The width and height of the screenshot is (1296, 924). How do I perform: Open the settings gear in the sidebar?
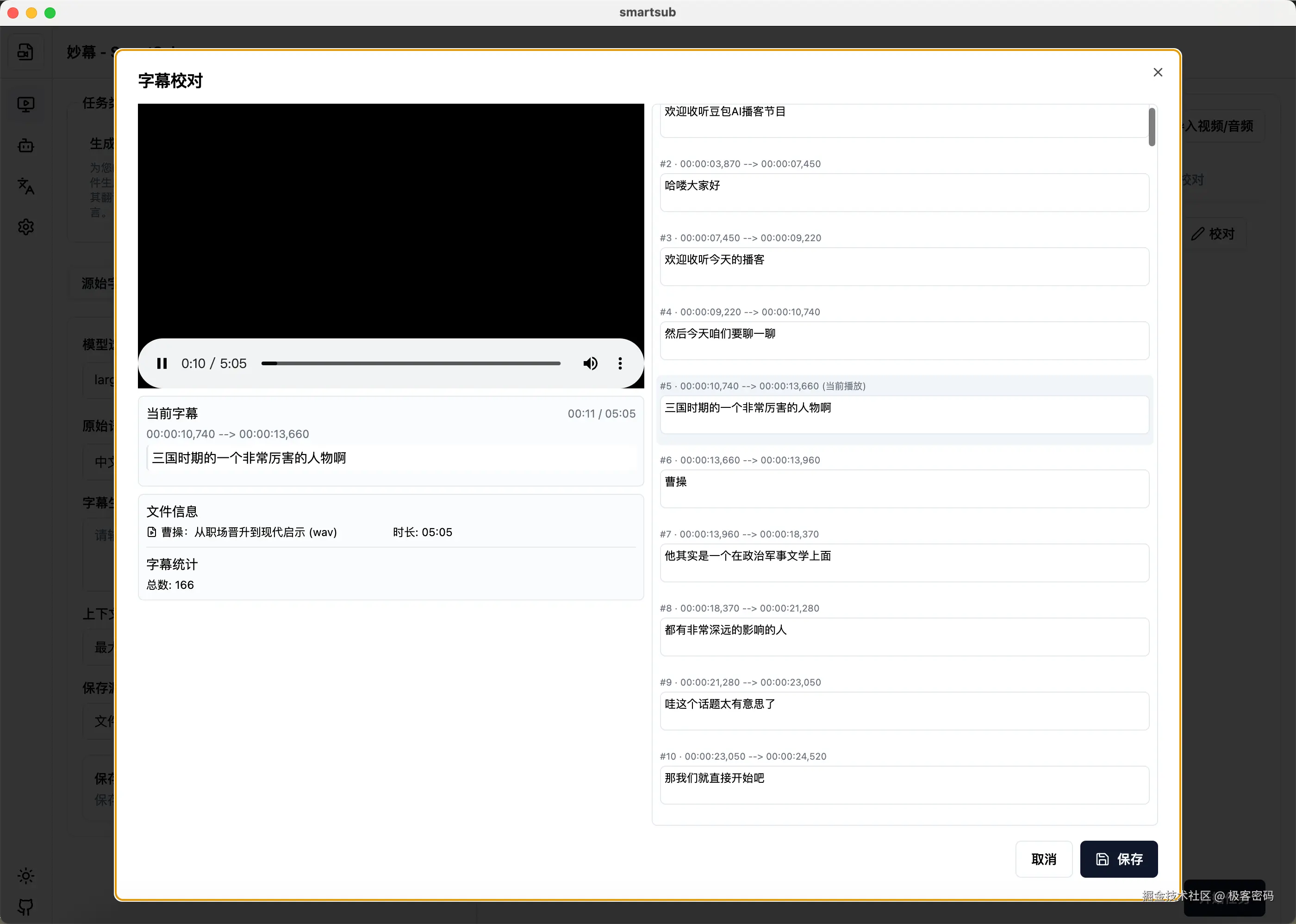(x=25, y=227)
